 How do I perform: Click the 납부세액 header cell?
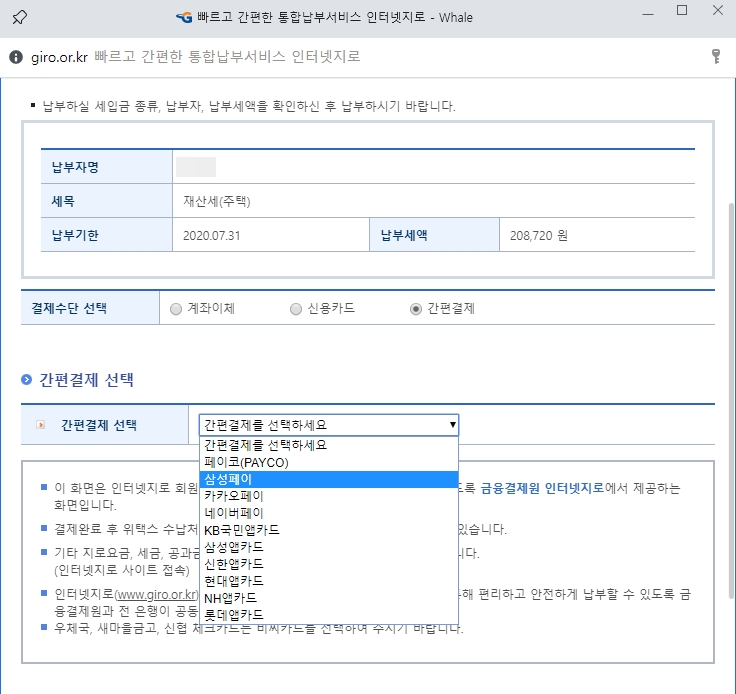click(x=434, y=235)
